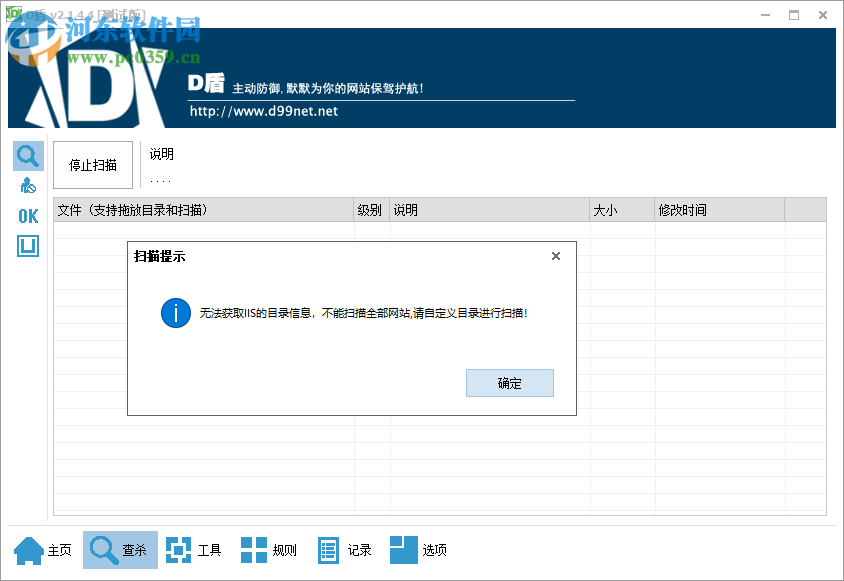Click 确定 to confirm the scan prompt

point(510,383)
